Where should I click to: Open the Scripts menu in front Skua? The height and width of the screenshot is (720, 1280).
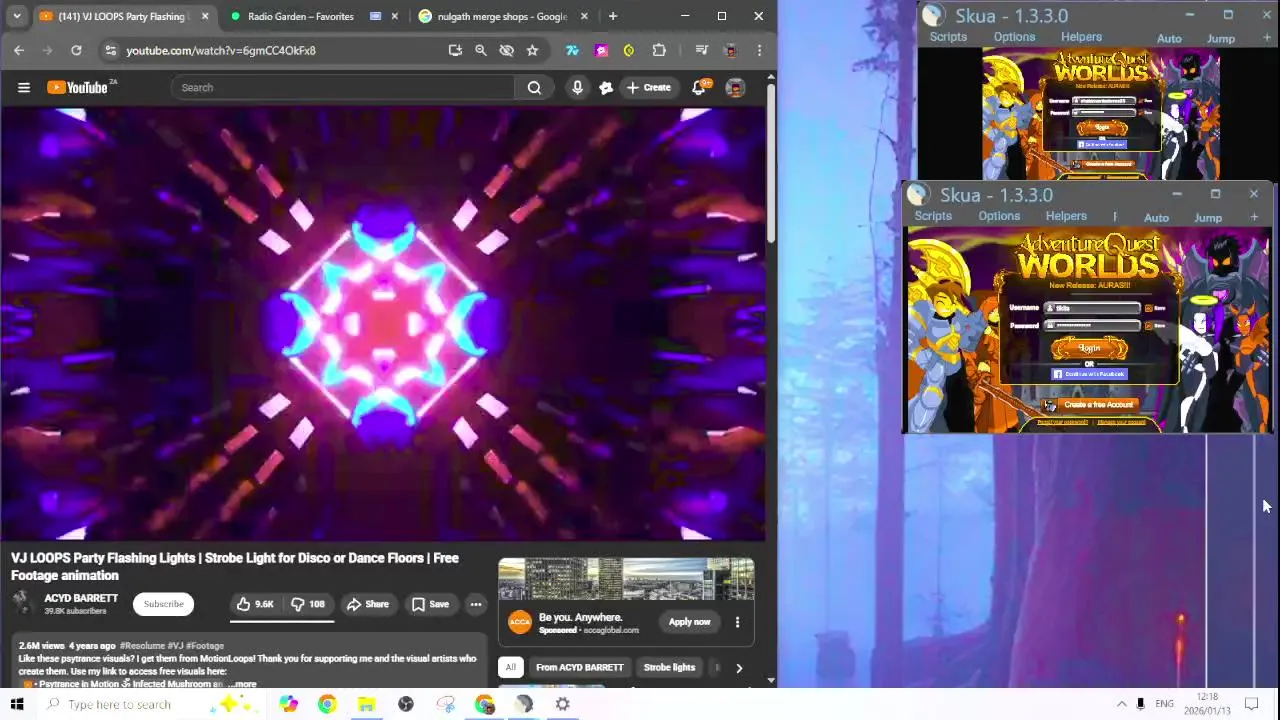[933, 216]
